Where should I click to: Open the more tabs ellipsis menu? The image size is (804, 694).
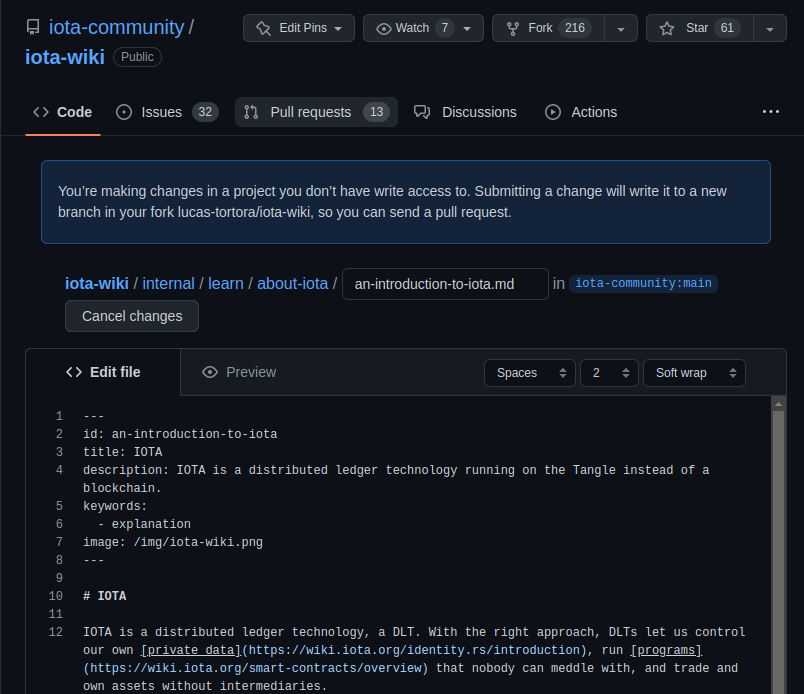771,111
